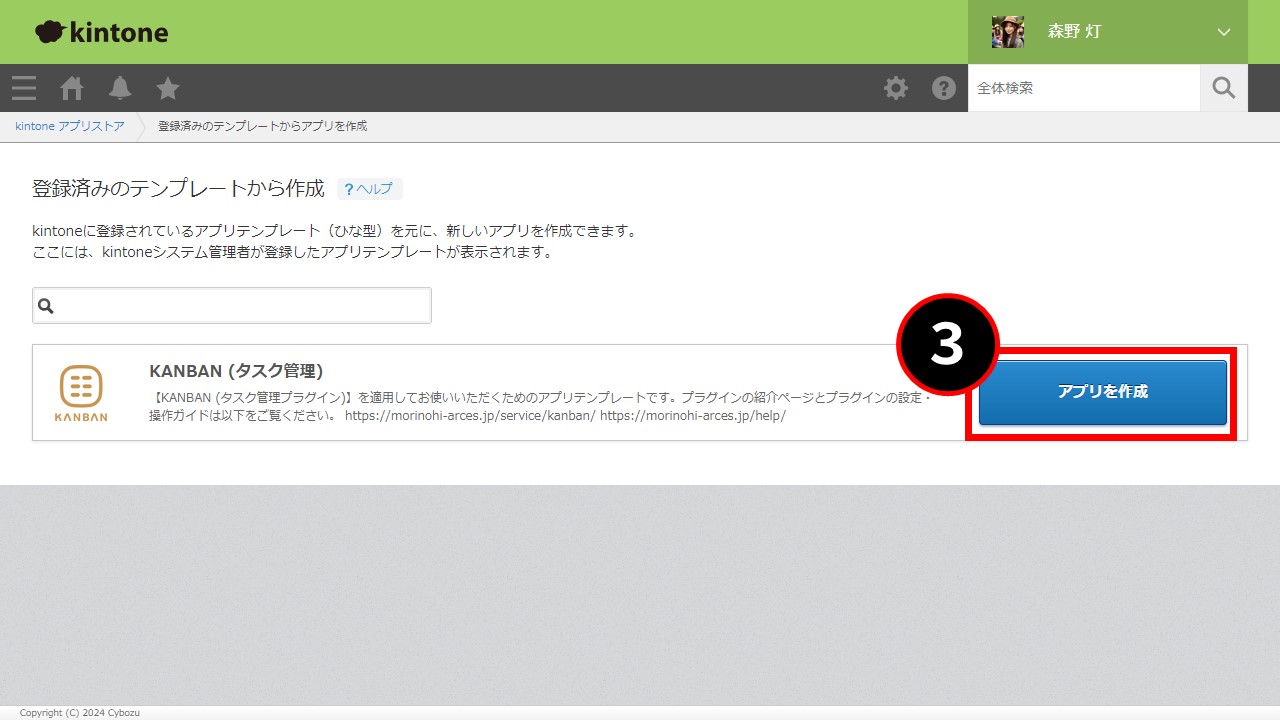Select the KANBAN template logo thumbnail

pyautogui.click(x=81, y=392)
